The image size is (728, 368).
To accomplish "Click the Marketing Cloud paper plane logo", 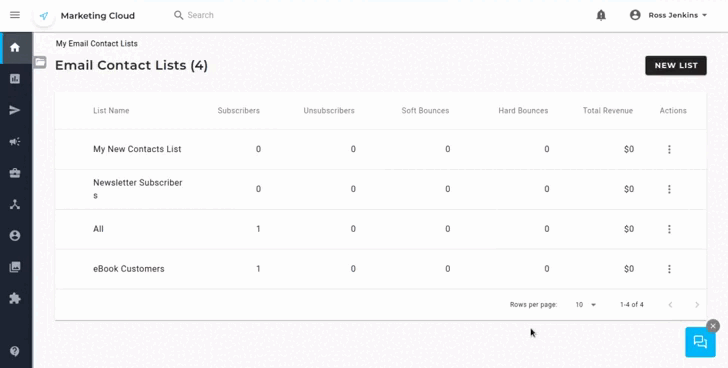I will click(x=44, y=16).
